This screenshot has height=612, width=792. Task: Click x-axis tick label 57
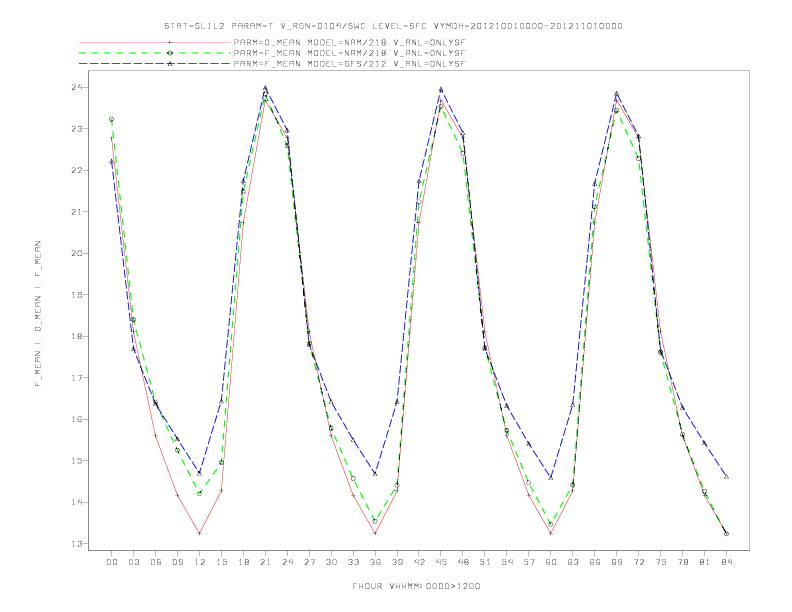pos(529,562)
